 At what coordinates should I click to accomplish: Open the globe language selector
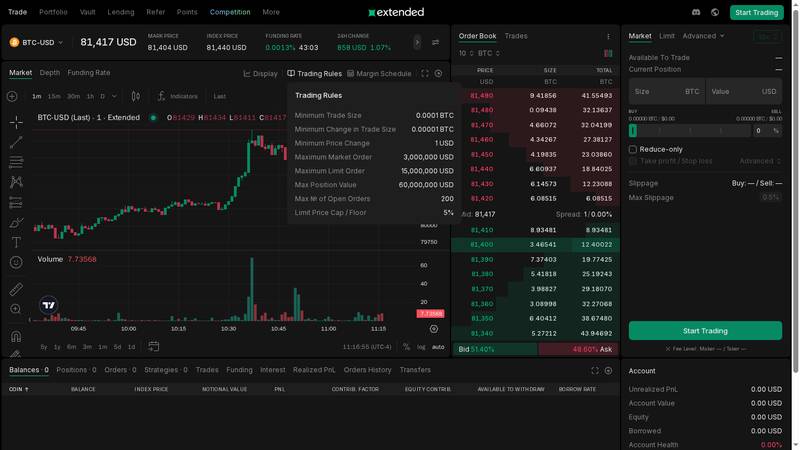[715, 12]
